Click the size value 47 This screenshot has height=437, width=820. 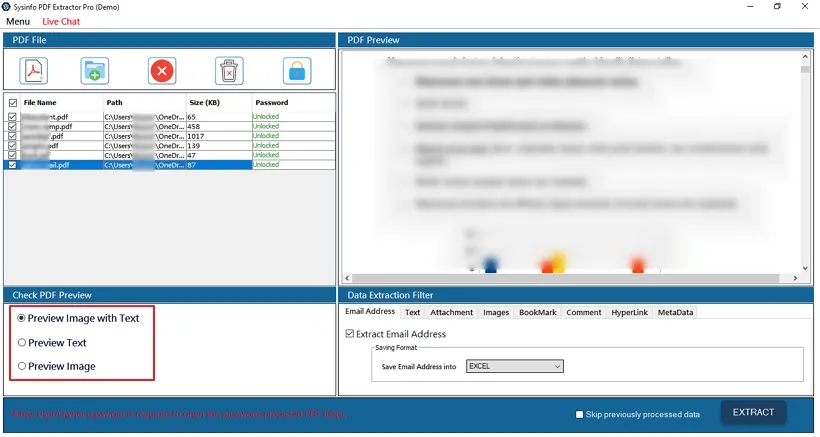tap(191, 155)
